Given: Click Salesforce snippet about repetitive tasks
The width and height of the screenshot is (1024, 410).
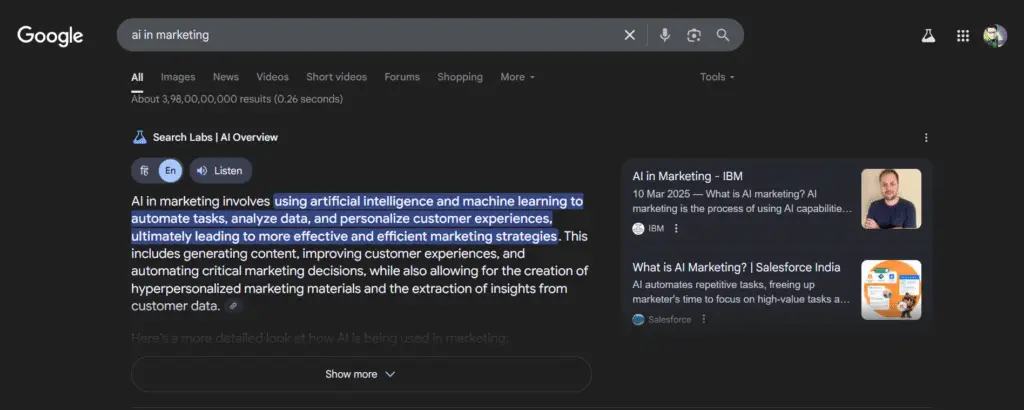Looking at the screenshot, I should pos(741,292).
